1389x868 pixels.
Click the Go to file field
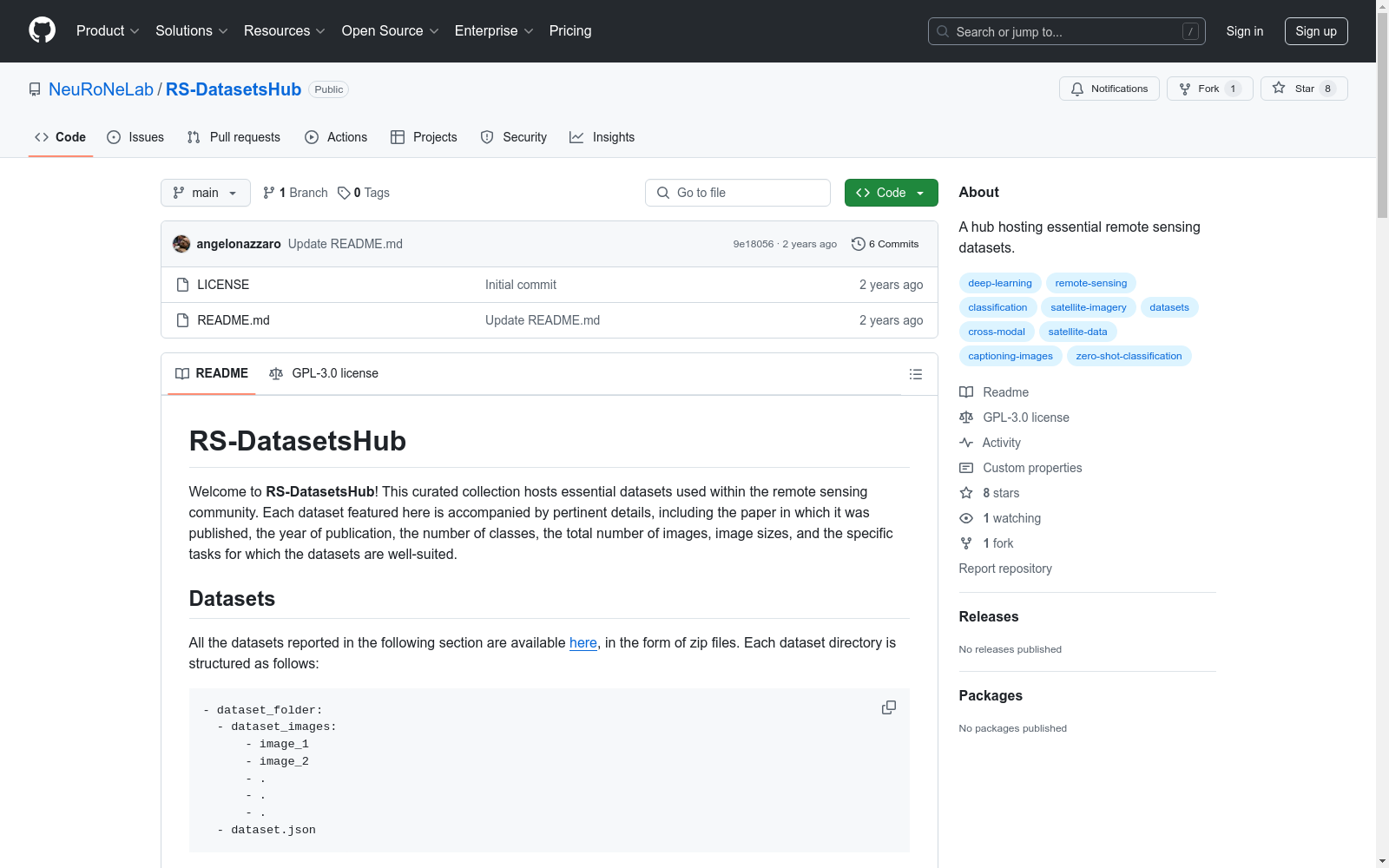(738, 193)
